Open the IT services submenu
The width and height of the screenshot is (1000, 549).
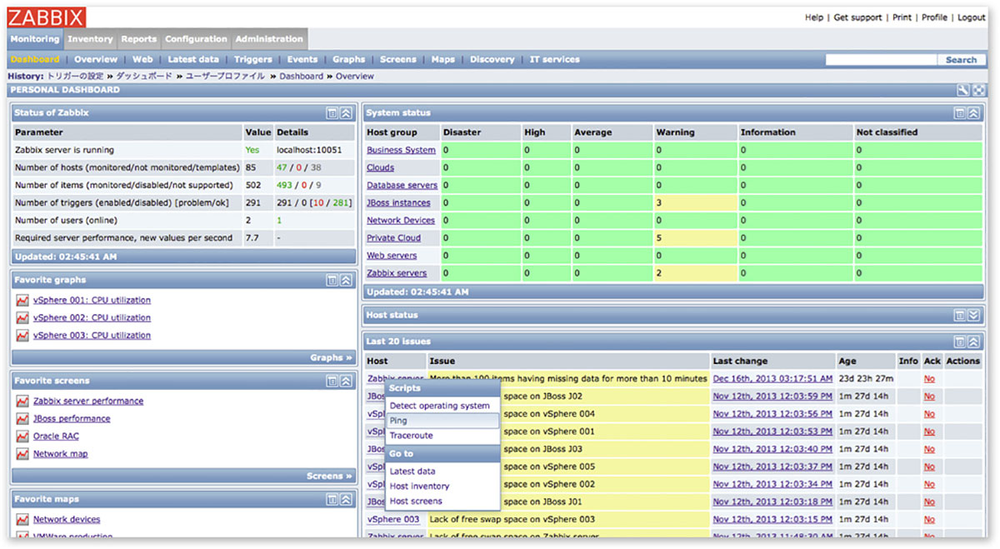point(554,59)
